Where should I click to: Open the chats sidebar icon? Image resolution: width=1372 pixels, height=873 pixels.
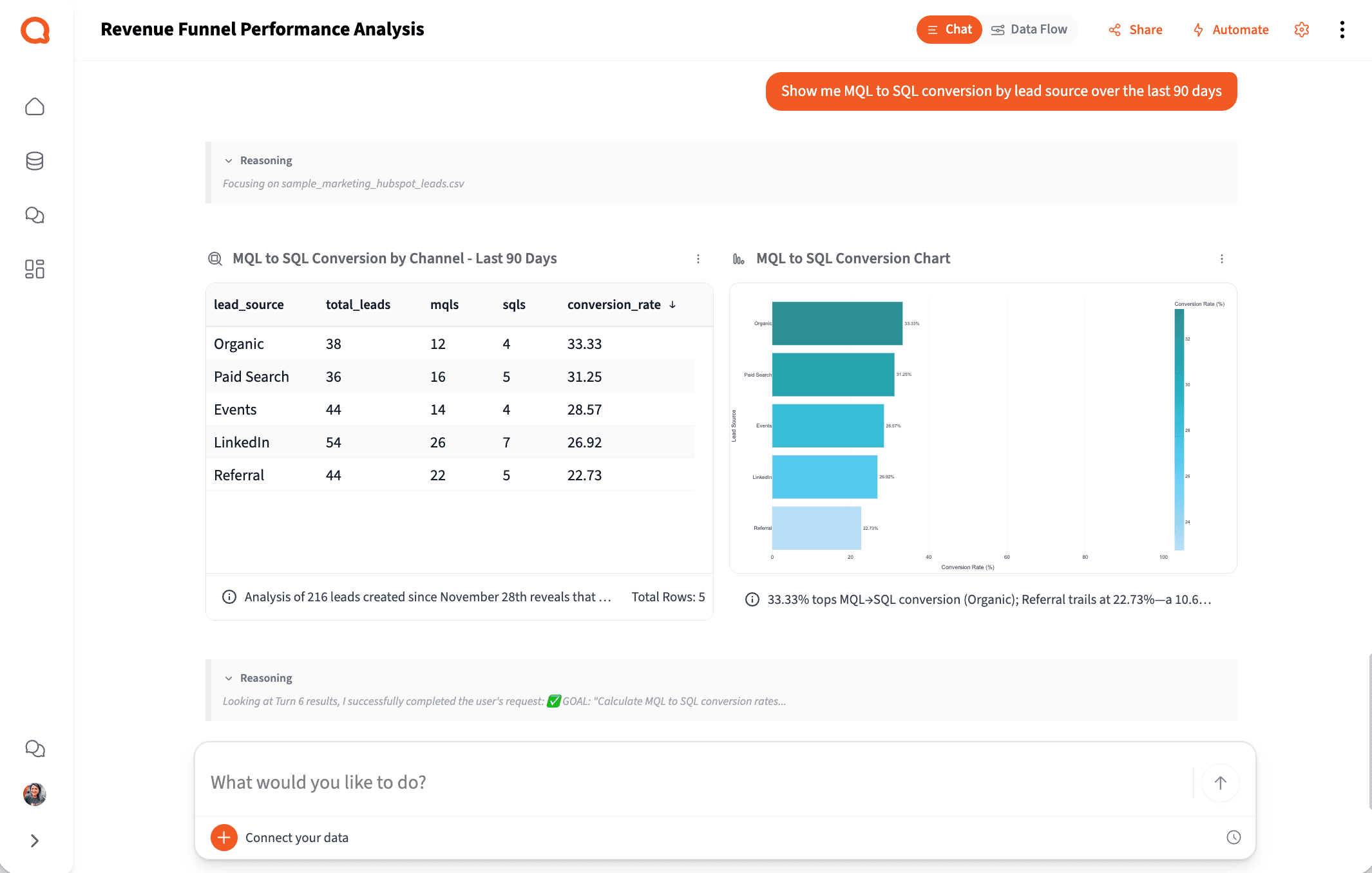pos(35,215)
